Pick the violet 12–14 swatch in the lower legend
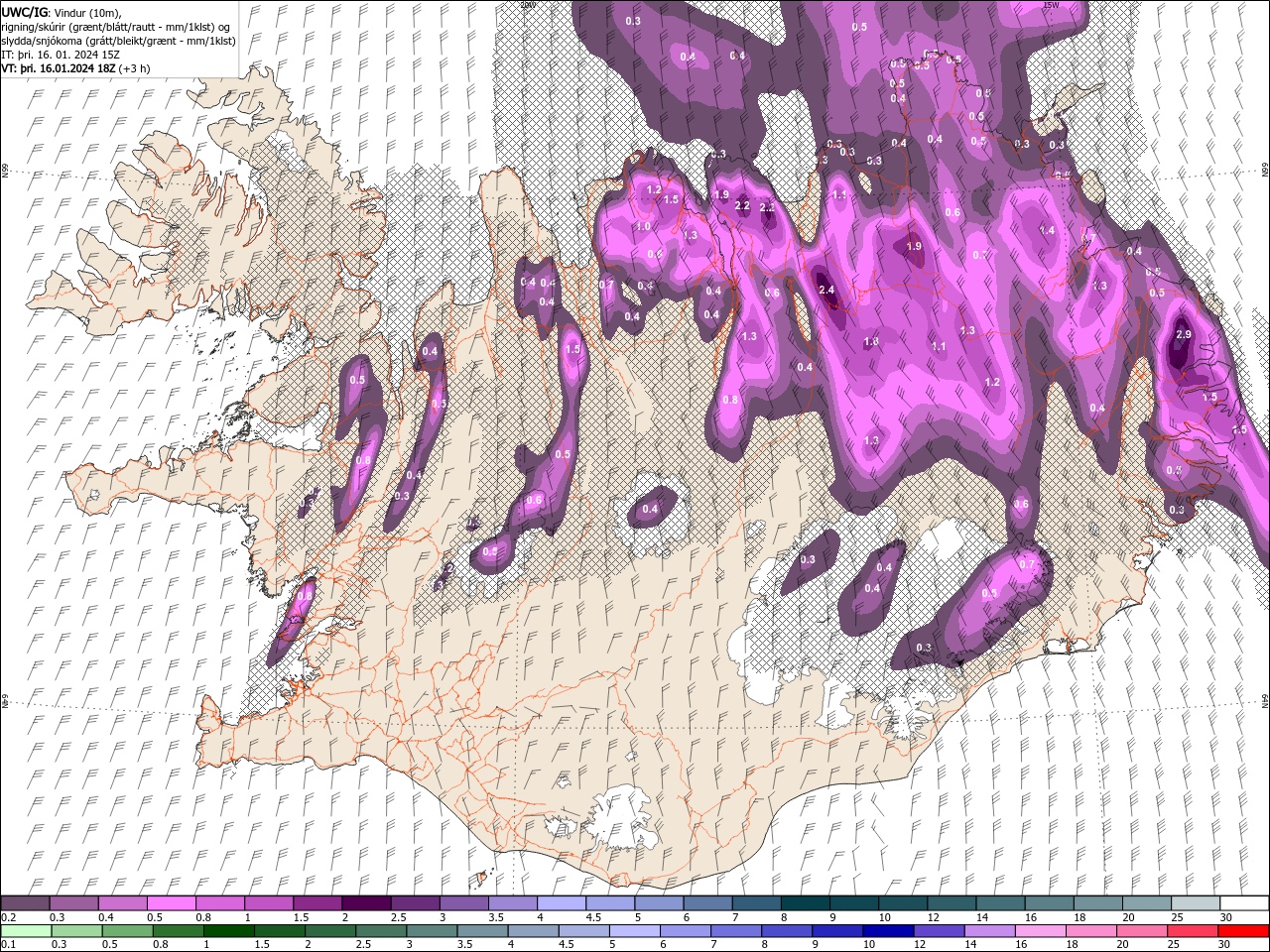 [940, 931]
